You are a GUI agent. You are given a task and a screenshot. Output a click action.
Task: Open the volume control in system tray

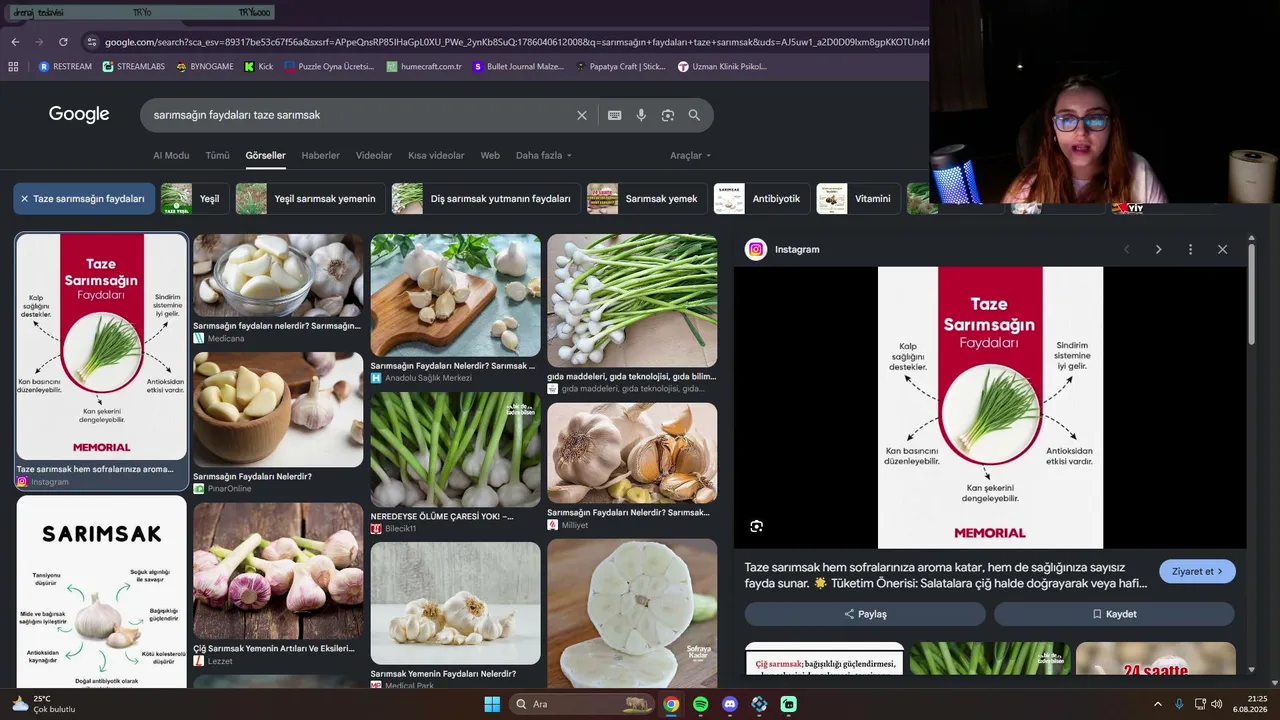[x=1217, y=704]
